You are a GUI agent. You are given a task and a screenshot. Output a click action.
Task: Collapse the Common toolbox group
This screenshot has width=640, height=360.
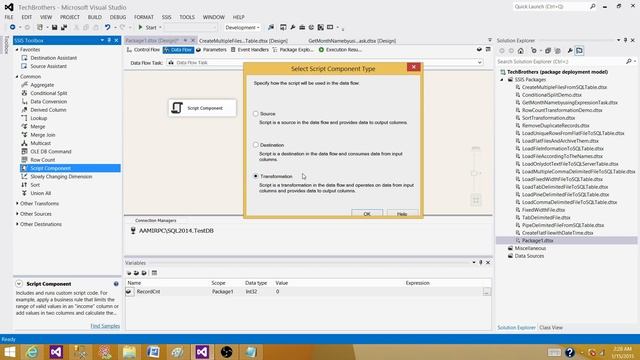[x=17, y=76]
